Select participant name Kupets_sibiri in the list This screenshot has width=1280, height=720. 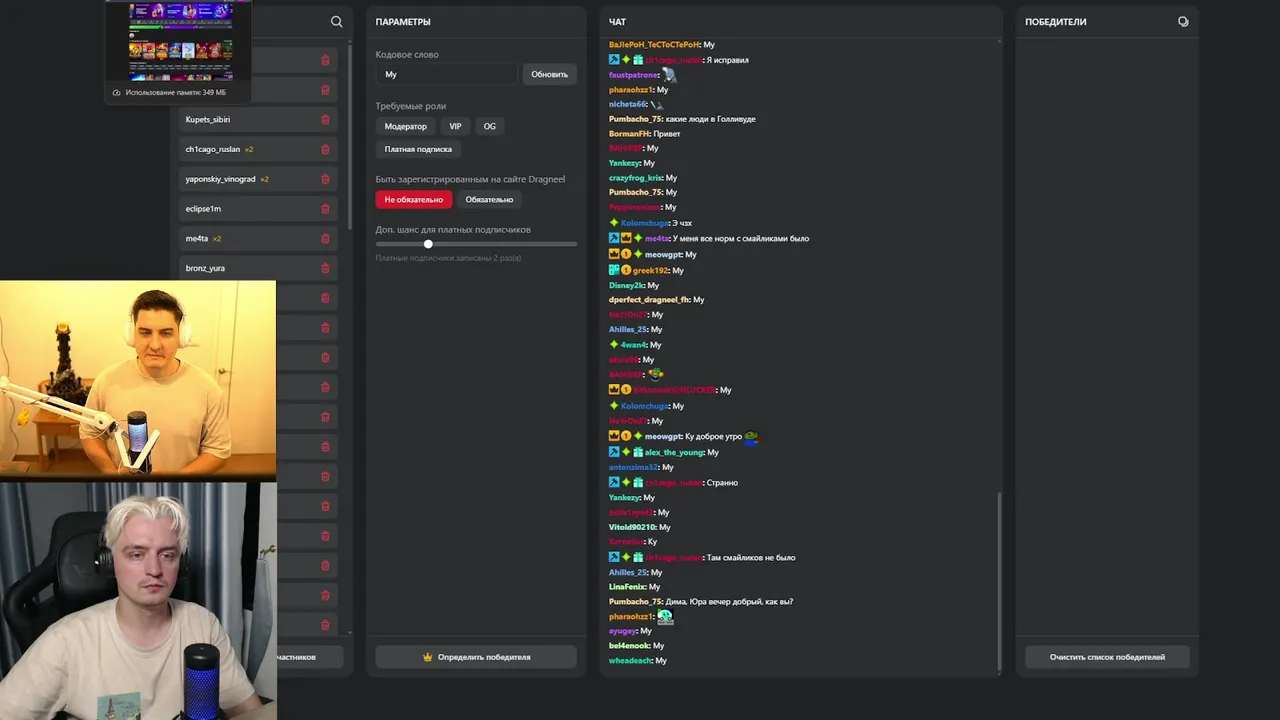[207, 120]
